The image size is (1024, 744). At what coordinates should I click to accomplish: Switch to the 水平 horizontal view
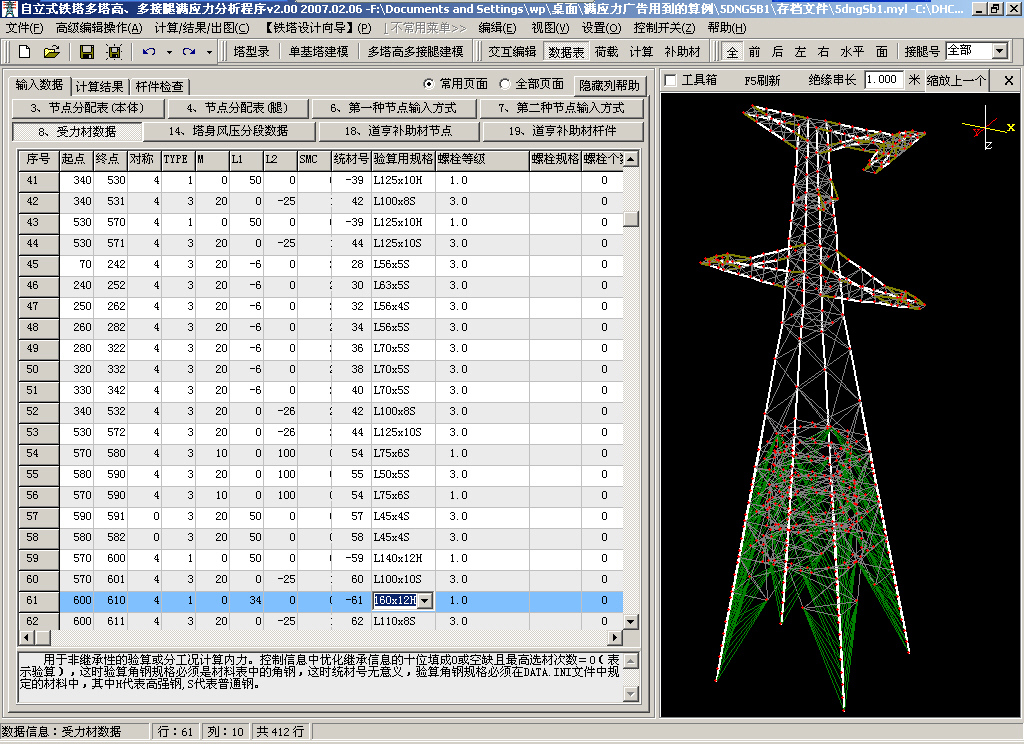pos(852,52)
